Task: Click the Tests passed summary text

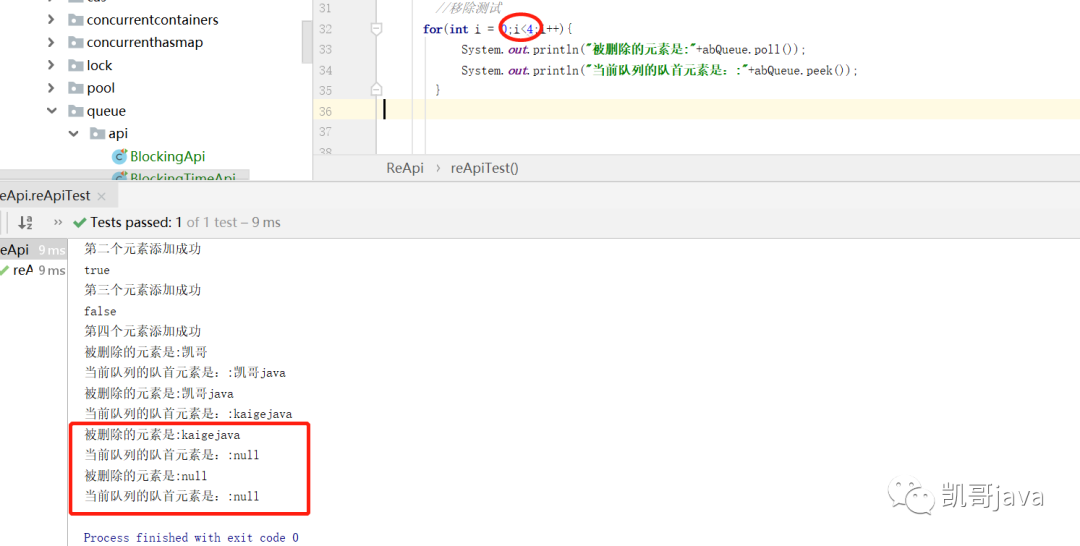Action: tap(185, 222)
